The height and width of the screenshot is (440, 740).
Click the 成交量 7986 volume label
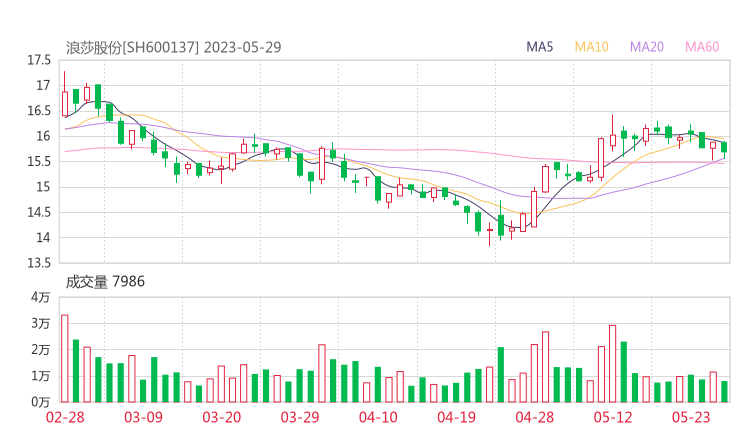(105, 282)
